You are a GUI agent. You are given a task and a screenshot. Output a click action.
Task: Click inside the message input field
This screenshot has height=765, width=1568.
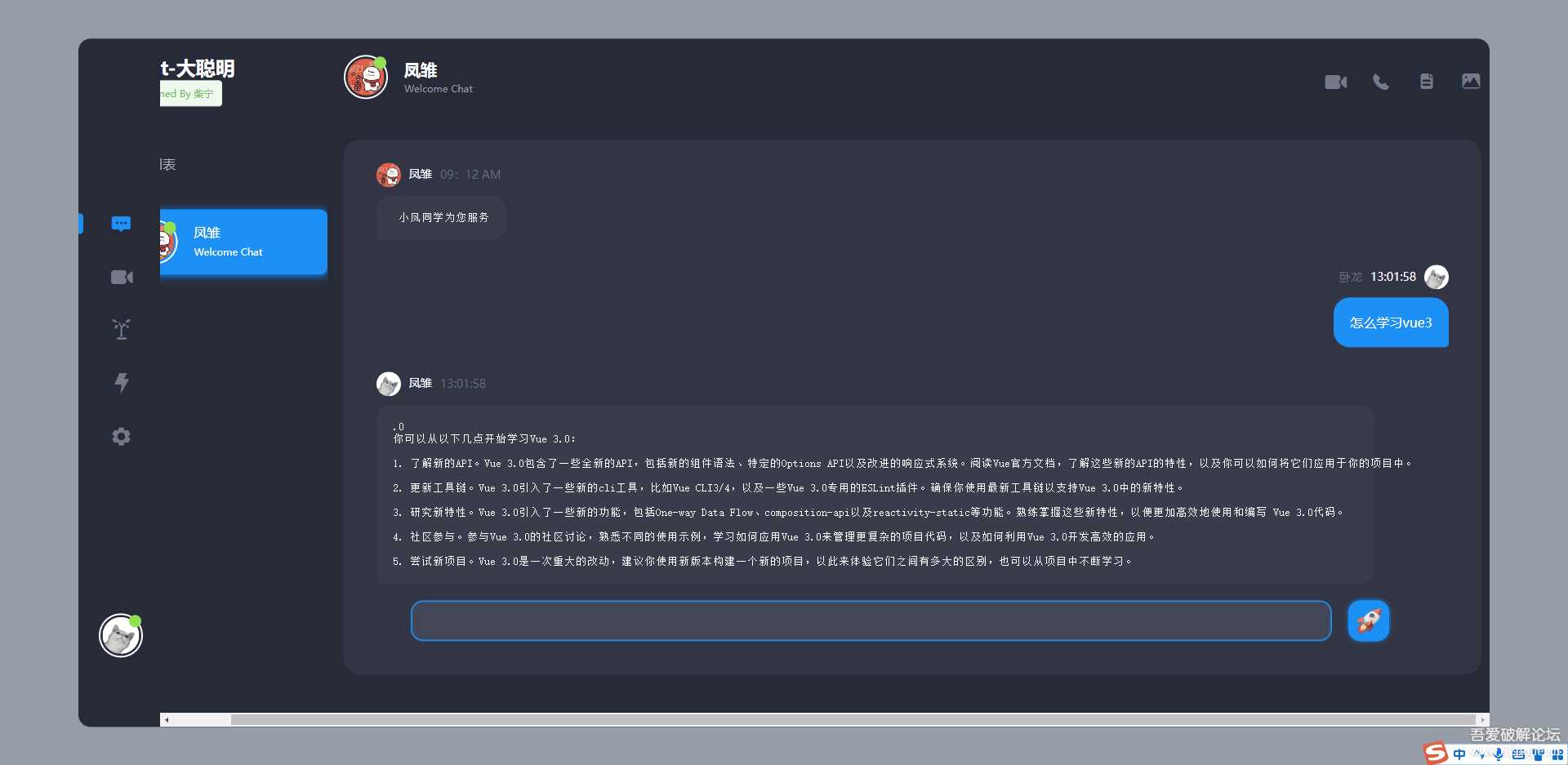click(870, 620)
